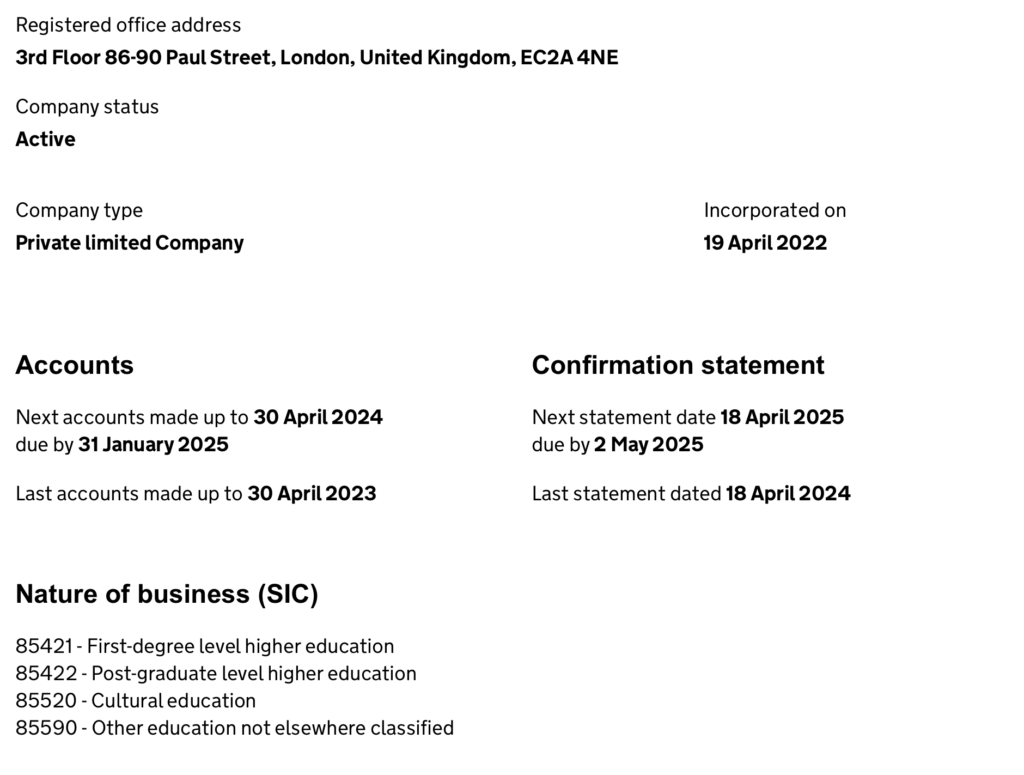Viewport: 1024px width, 775px height.
Task: Click next accounts date 30 April 2024
Action: (x=318, y=417)
